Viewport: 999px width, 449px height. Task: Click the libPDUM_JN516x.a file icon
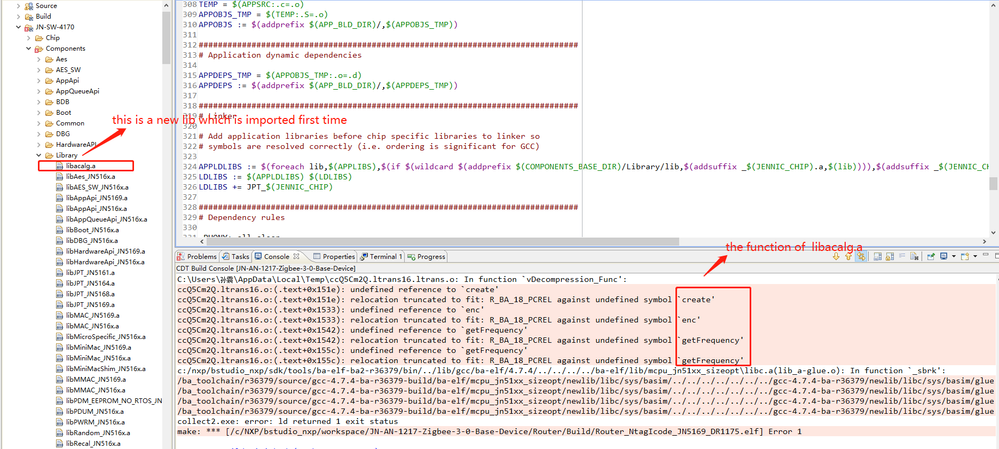(x=59, y=412)
